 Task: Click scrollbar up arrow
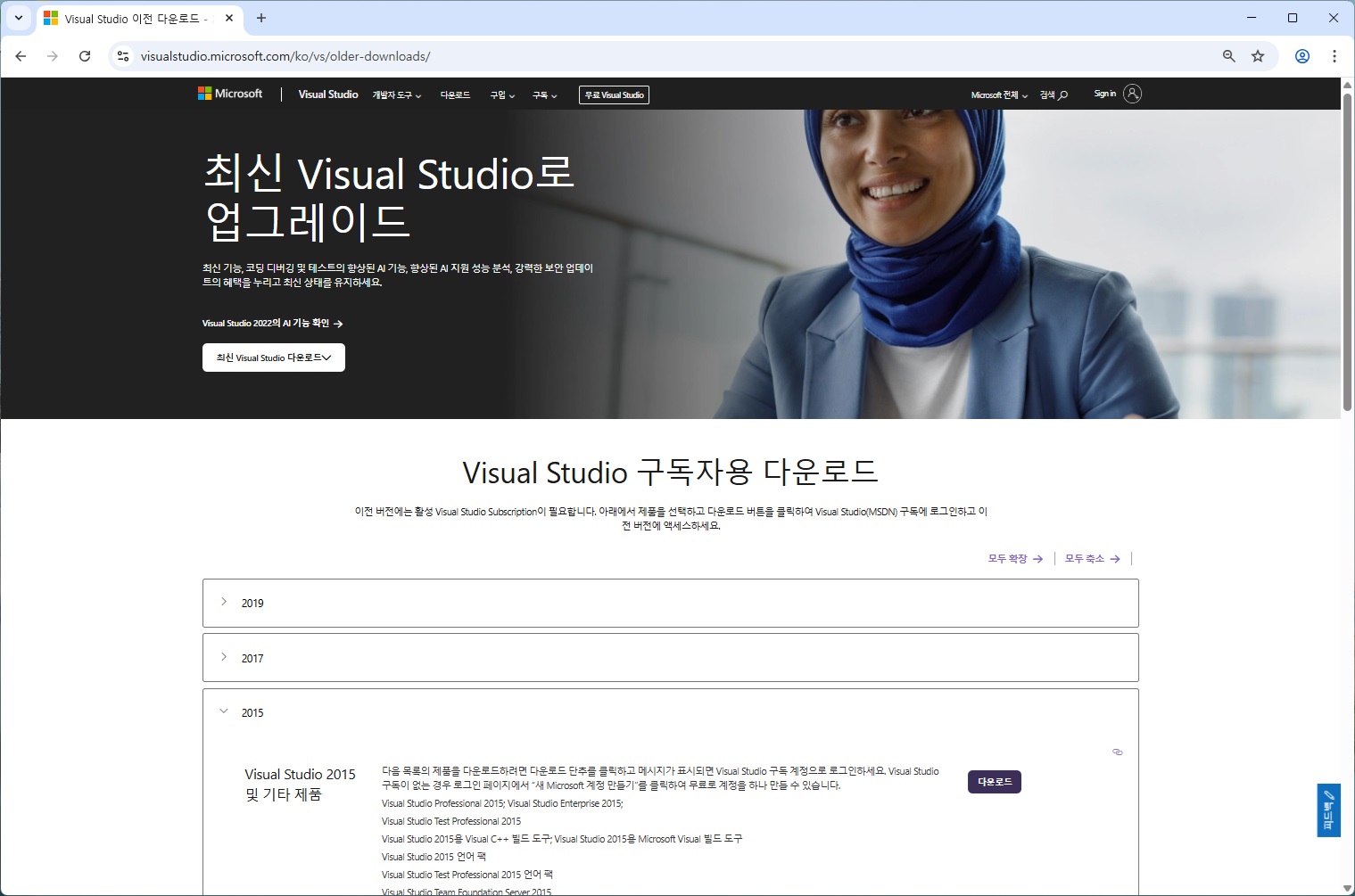[x=1348, y=84]
